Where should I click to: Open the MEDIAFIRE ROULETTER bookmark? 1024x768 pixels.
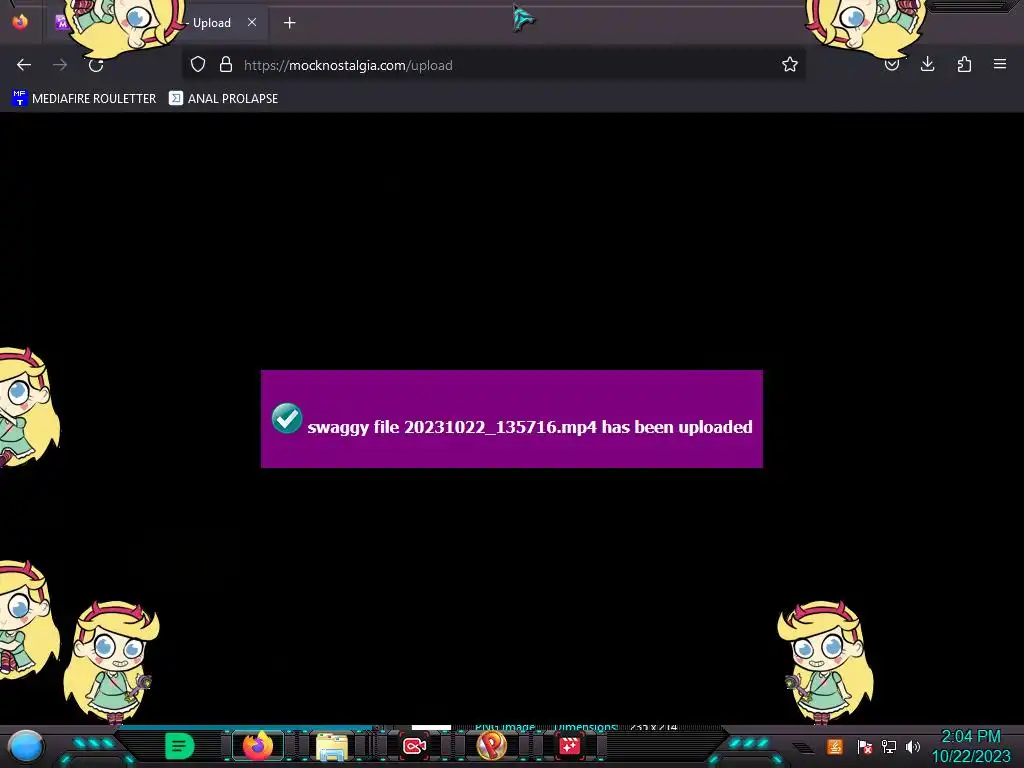(84, 99)
